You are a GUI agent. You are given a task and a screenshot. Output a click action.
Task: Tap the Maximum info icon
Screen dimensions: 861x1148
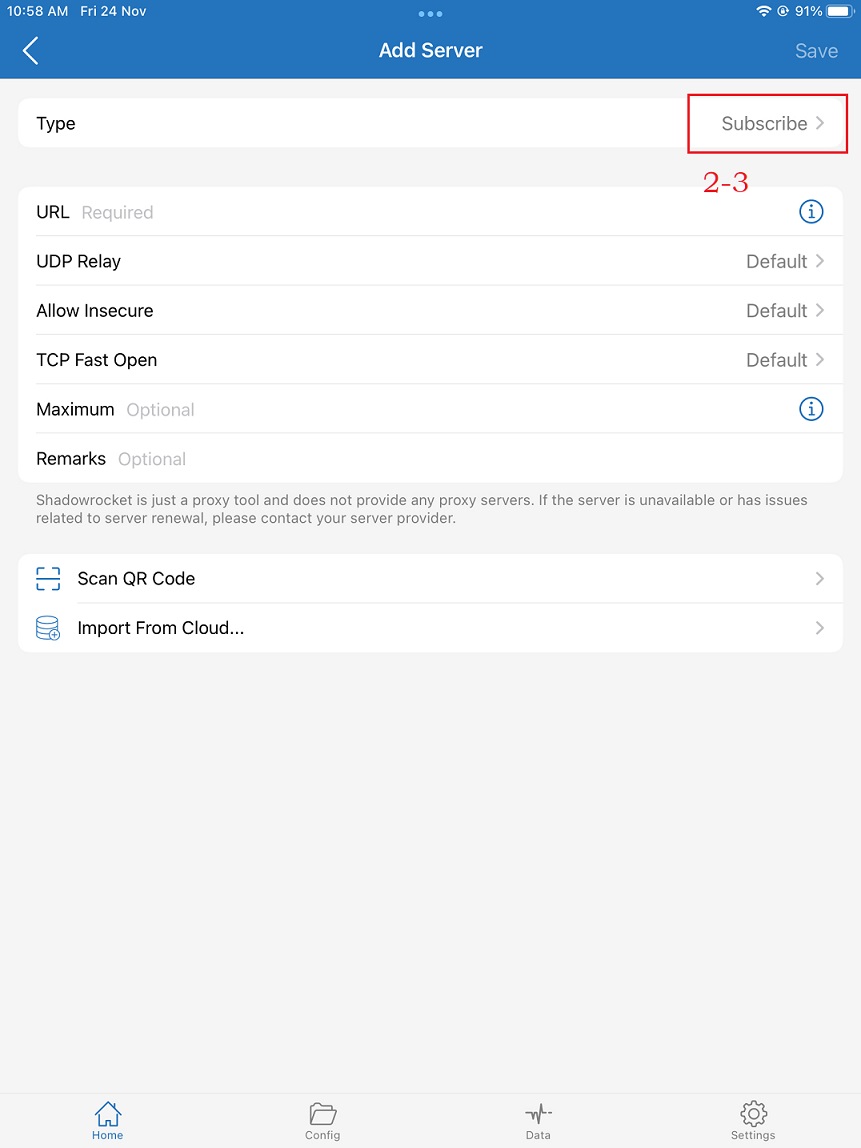[810, 409]
